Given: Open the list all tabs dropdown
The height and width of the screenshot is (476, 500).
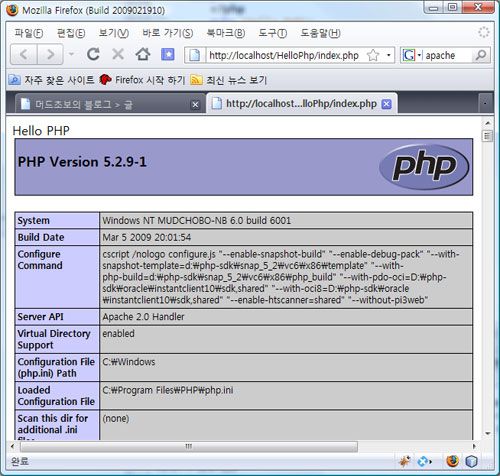Looking at the screenshot, I should point(485,104).
